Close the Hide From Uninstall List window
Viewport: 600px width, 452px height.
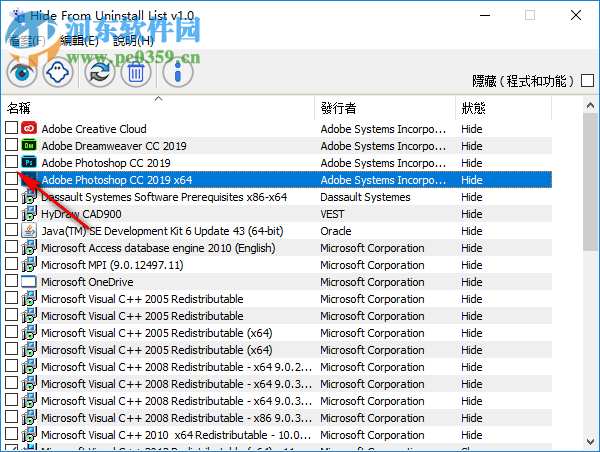click(576, 15)
